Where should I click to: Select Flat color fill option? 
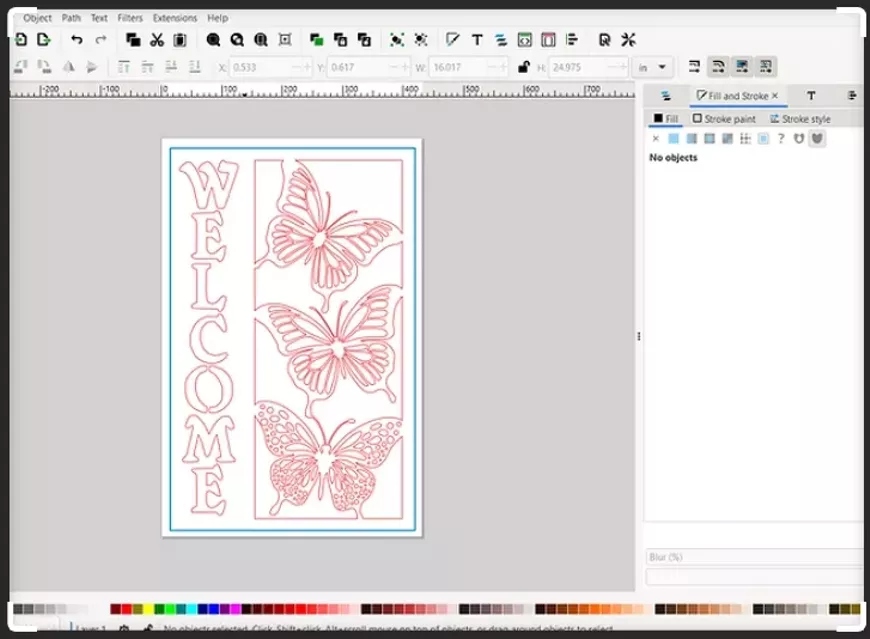pyautogui.click(x=673, y=139)
